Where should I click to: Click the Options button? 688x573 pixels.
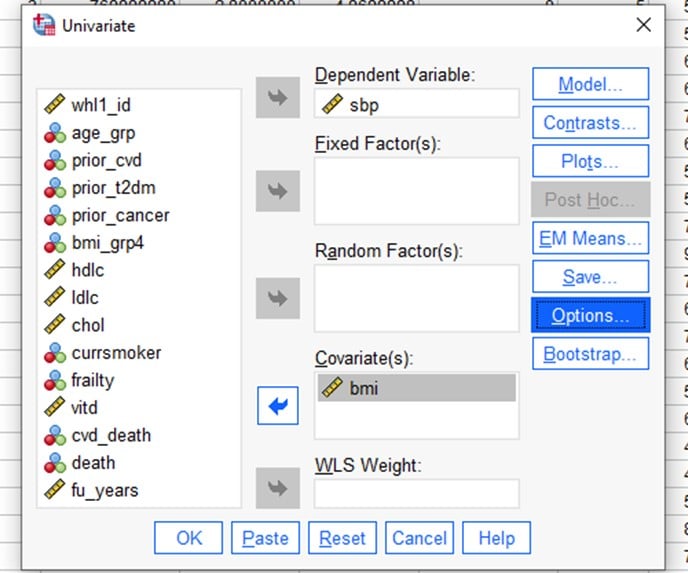point(589,315)
